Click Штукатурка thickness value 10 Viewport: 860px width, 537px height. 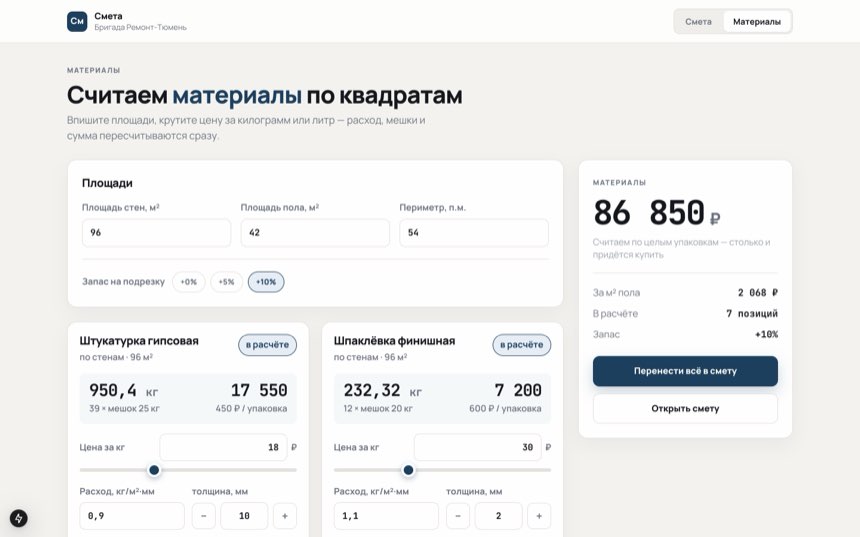[x=244, y=516]
